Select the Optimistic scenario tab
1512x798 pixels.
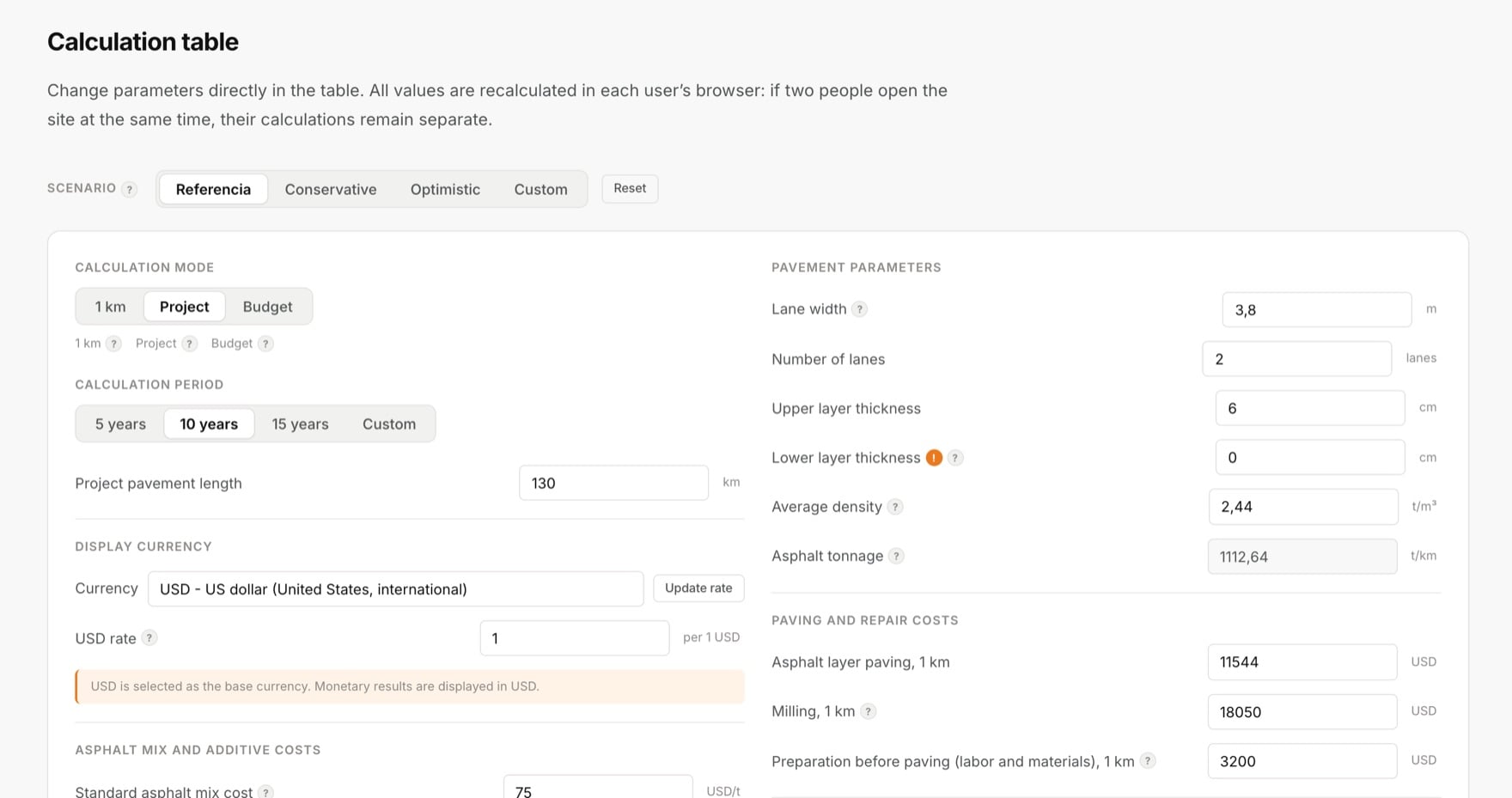pos(445,189)
